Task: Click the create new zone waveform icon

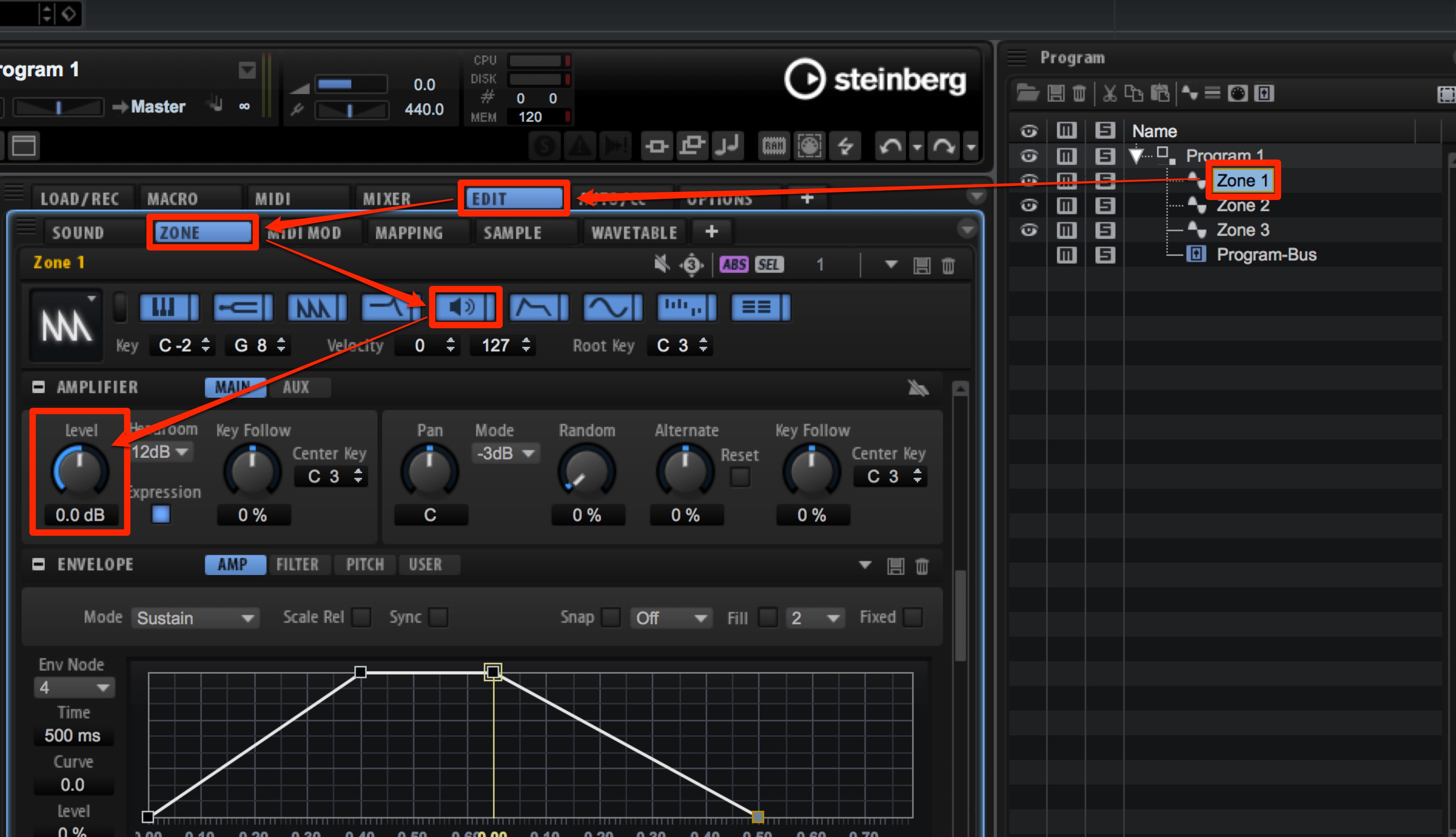Action: click(x=1189, y=93)
